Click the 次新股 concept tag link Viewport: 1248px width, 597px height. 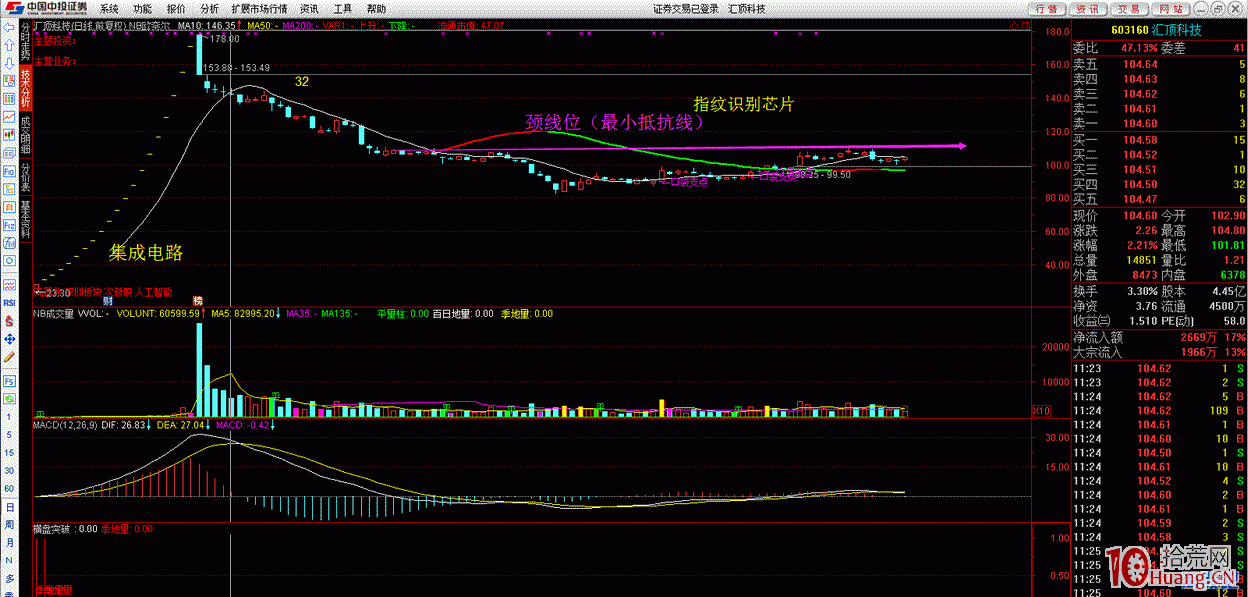click(x=119, y=292)
